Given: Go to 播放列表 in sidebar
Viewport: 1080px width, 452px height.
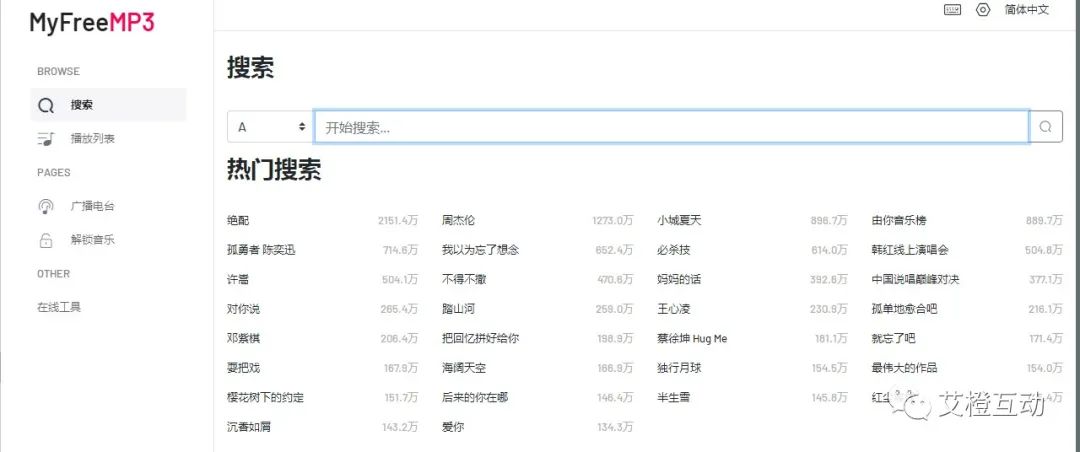Looking at the screenshot, I should tap(92, 139).
